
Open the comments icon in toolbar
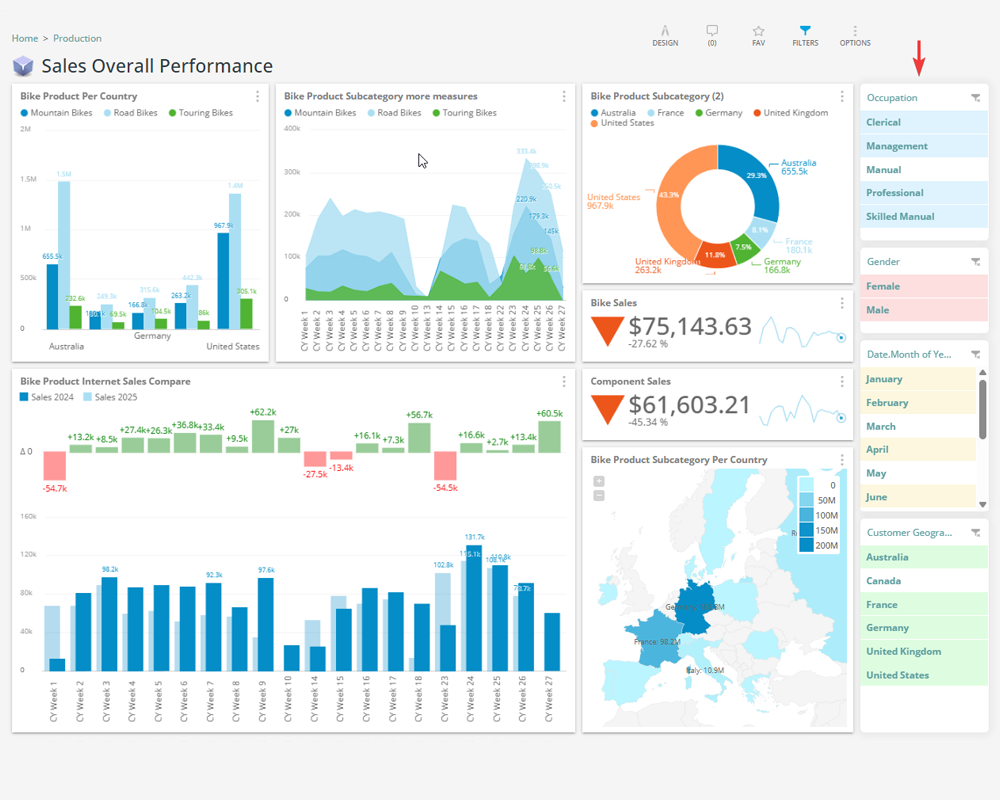712,32
